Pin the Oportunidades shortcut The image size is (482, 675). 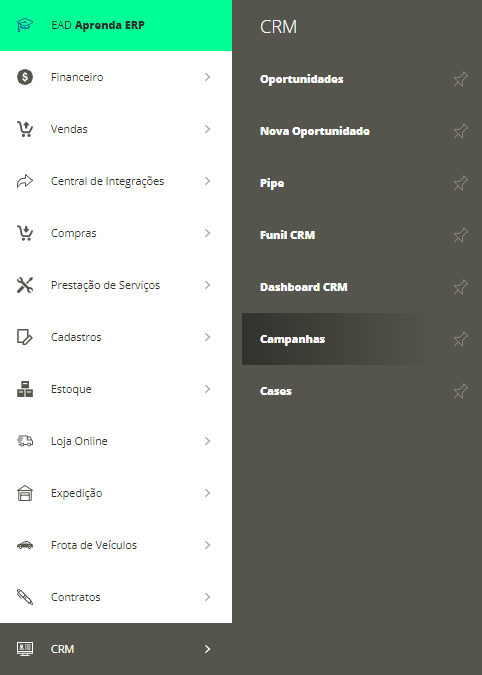[x=460, y=79]
